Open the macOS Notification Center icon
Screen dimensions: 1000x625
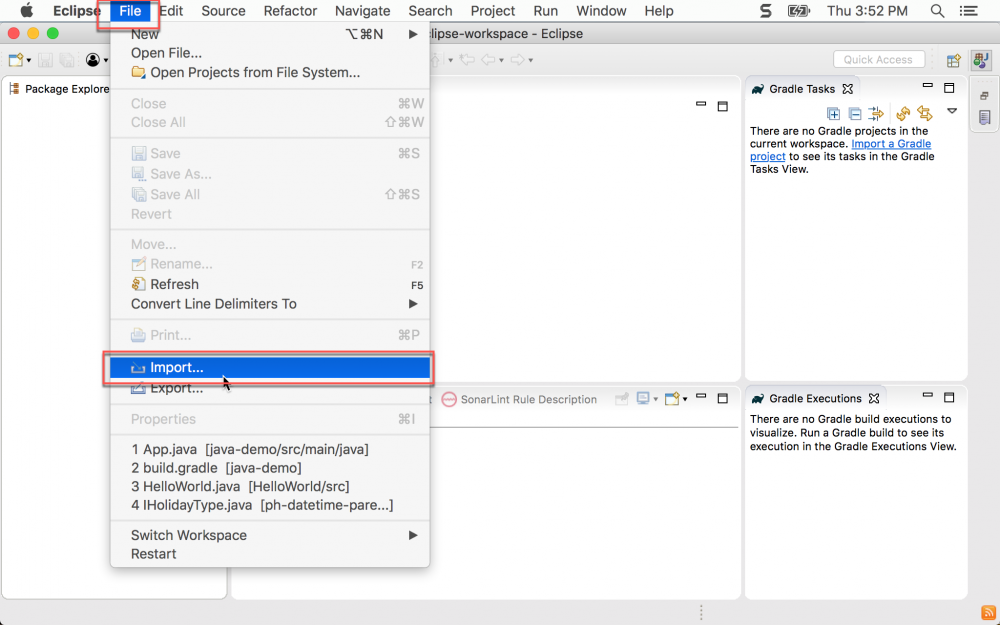coord(969,11)
